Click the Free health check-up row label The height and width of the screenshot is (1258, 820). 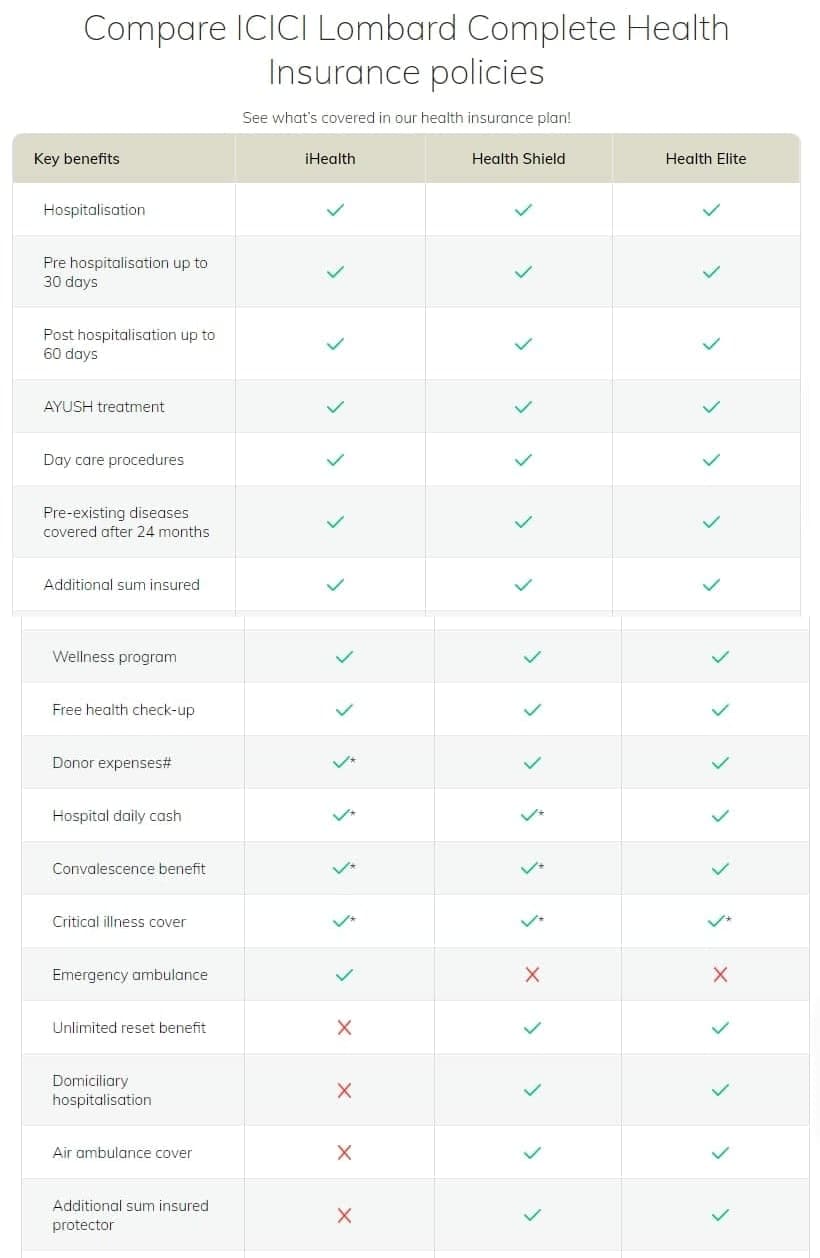tap(124, 710)
